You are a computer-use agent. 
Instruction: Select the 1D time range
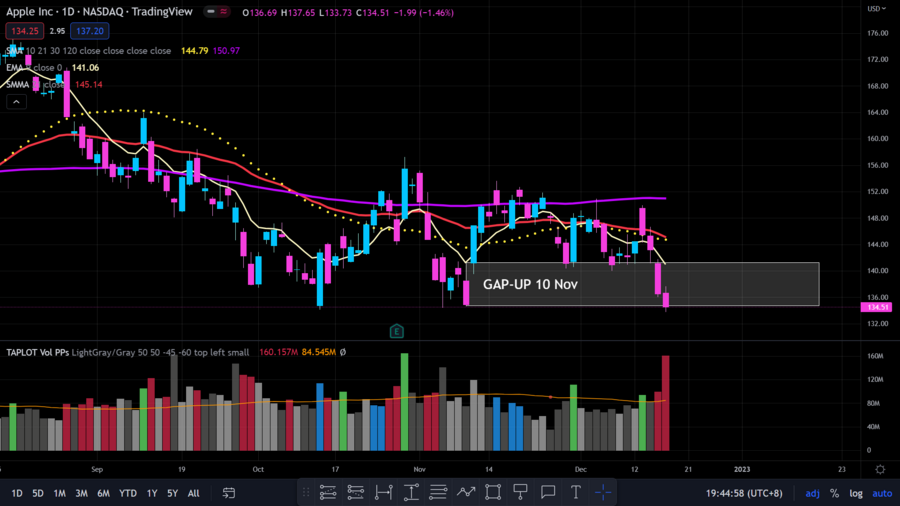coord(17,493)
